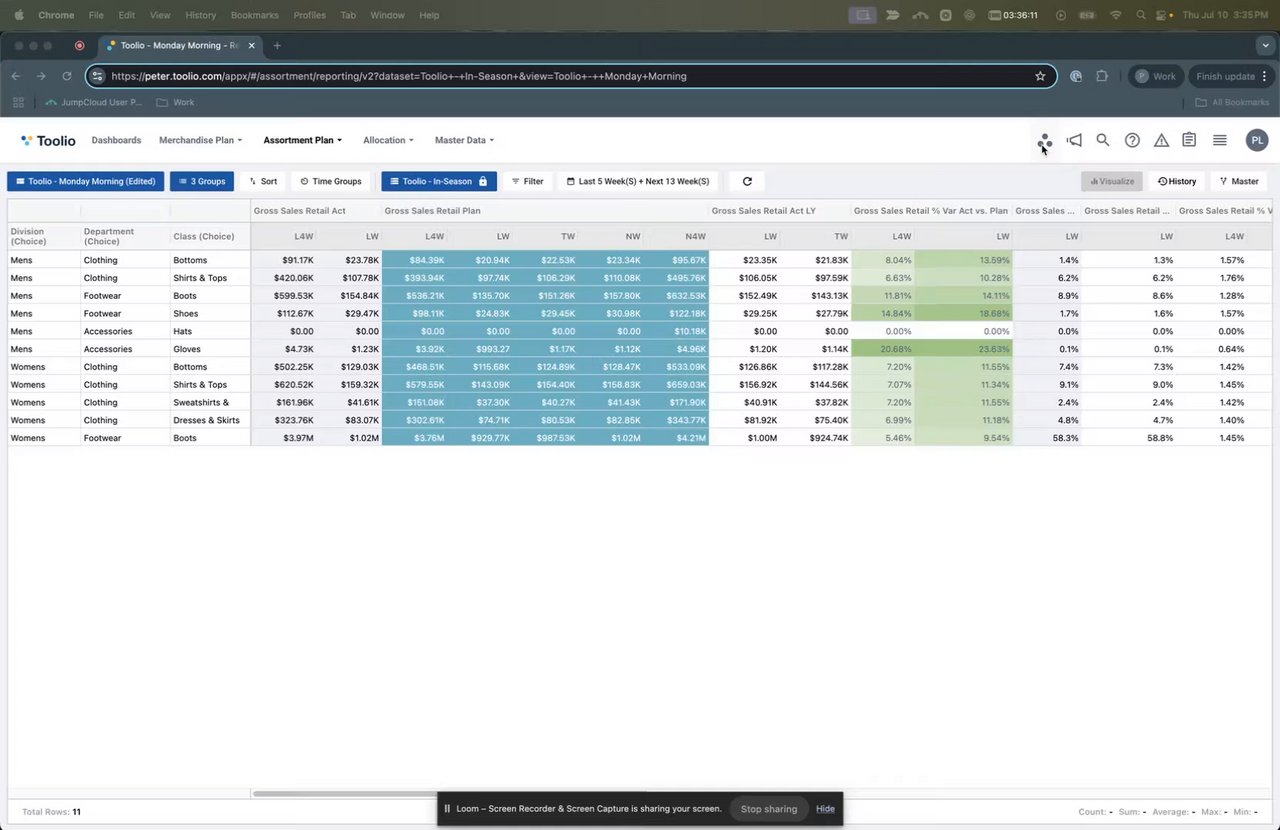The image size is (1280, 830).
Task: Open the Wi-Fi menu bar icon
Action: [1115, 15]
